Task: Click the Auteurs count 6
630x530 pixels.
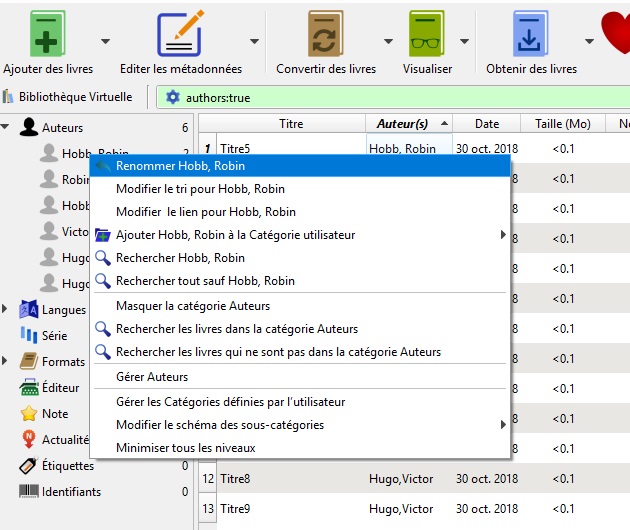Action: (185, 127)
